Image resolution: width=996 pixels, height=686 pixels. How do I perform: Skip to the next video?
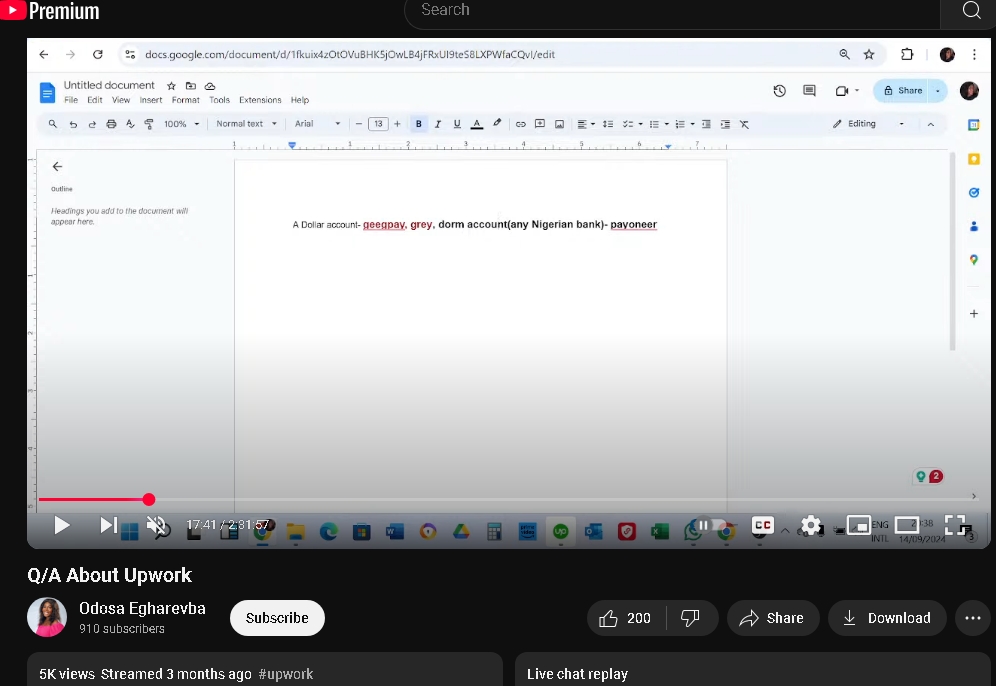108,525
